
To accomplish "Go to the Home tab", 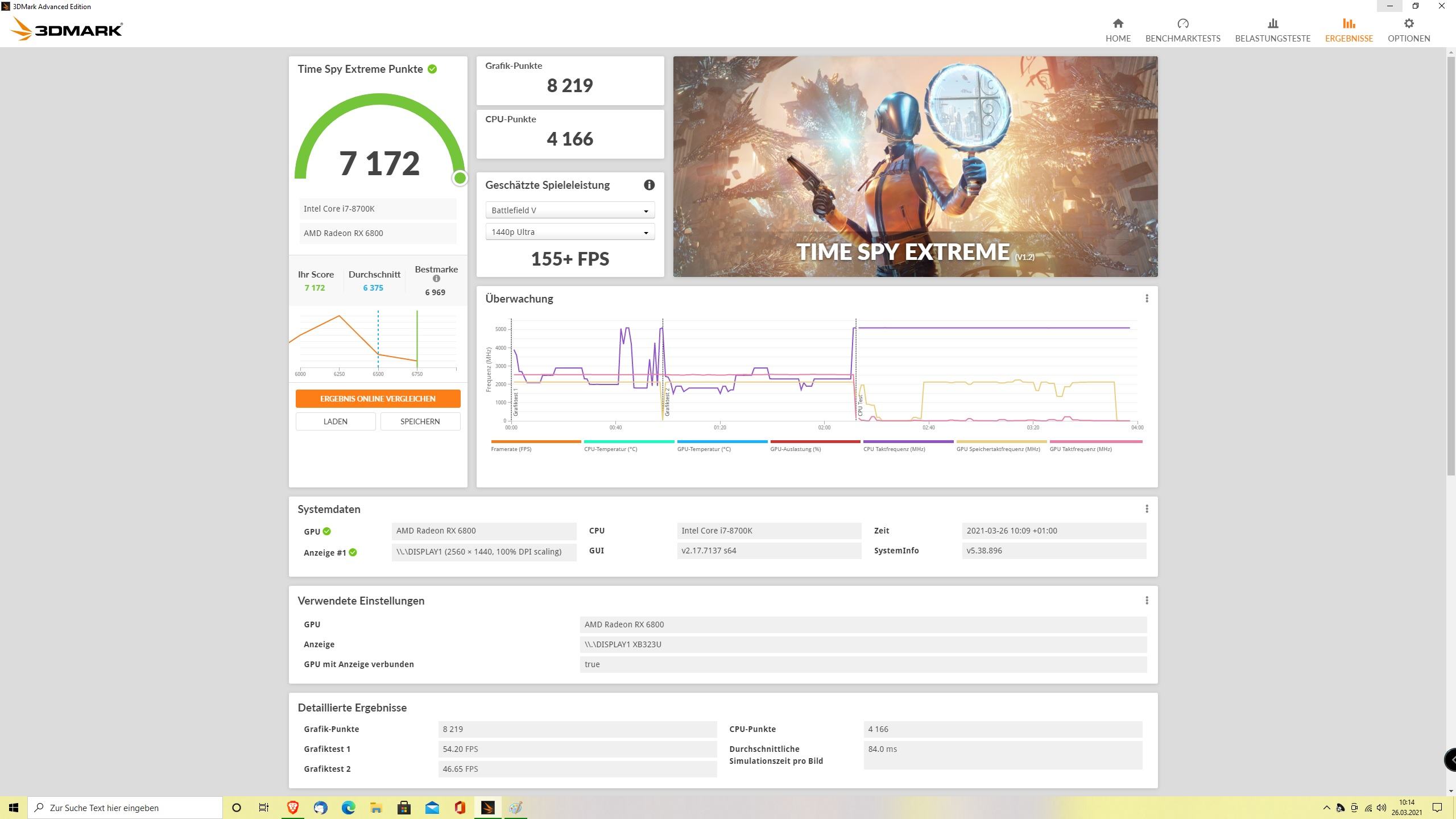I will point(1118,30).
